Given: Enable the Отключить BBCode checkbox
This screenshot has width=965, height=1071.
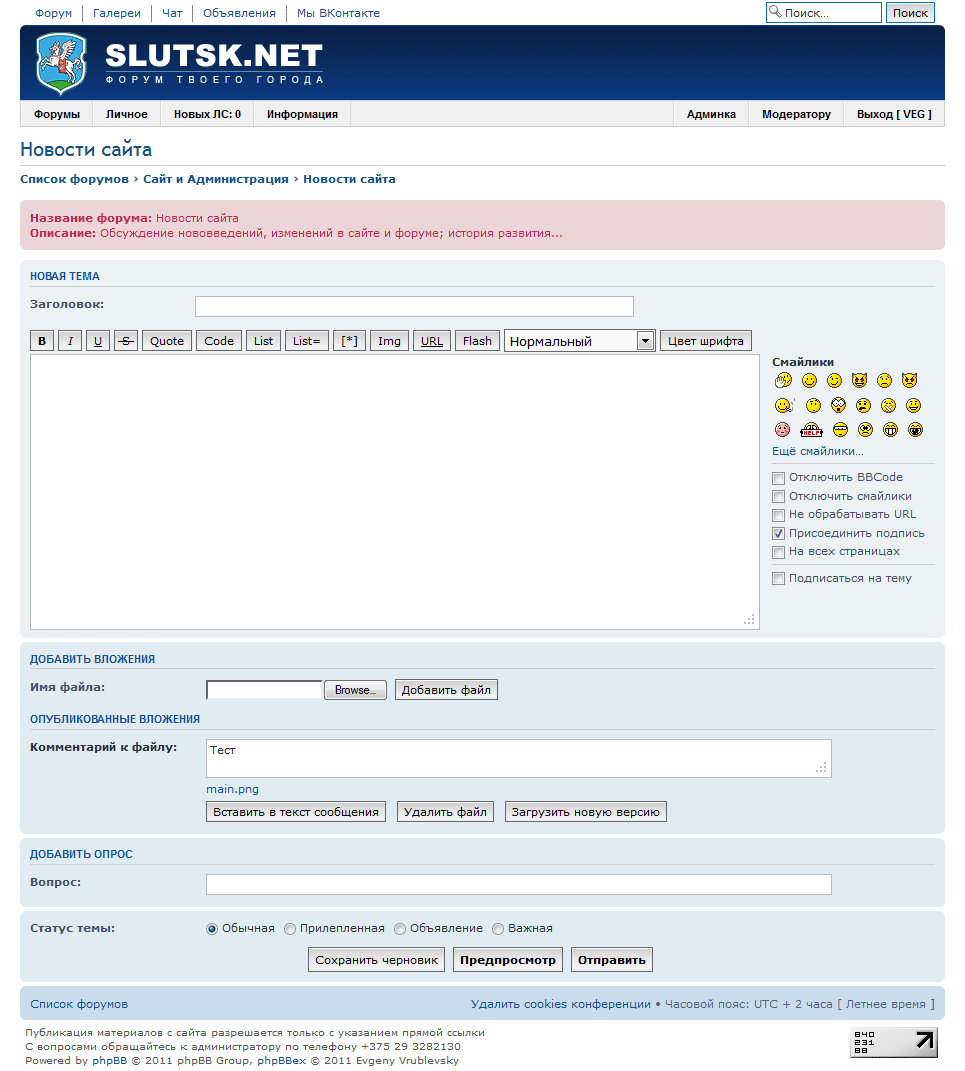Looking at the screenshot, I should tap(778, 478).
